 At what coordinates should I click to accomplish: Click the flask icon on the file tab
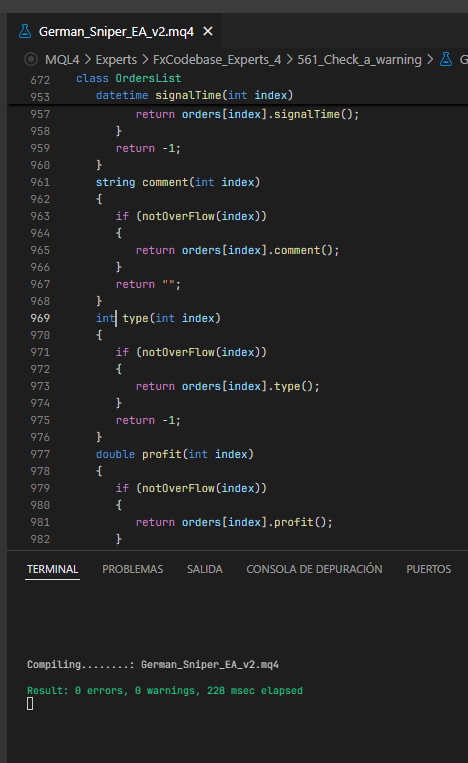click(x=25, y=32)
